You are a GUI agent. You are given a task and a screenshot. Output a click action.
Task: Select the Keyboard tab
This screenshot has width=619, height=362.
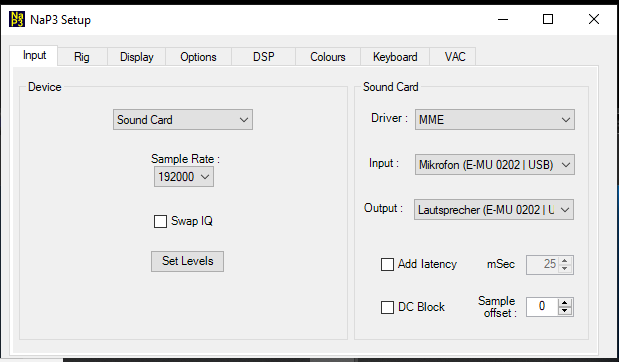tap(395, 57)
